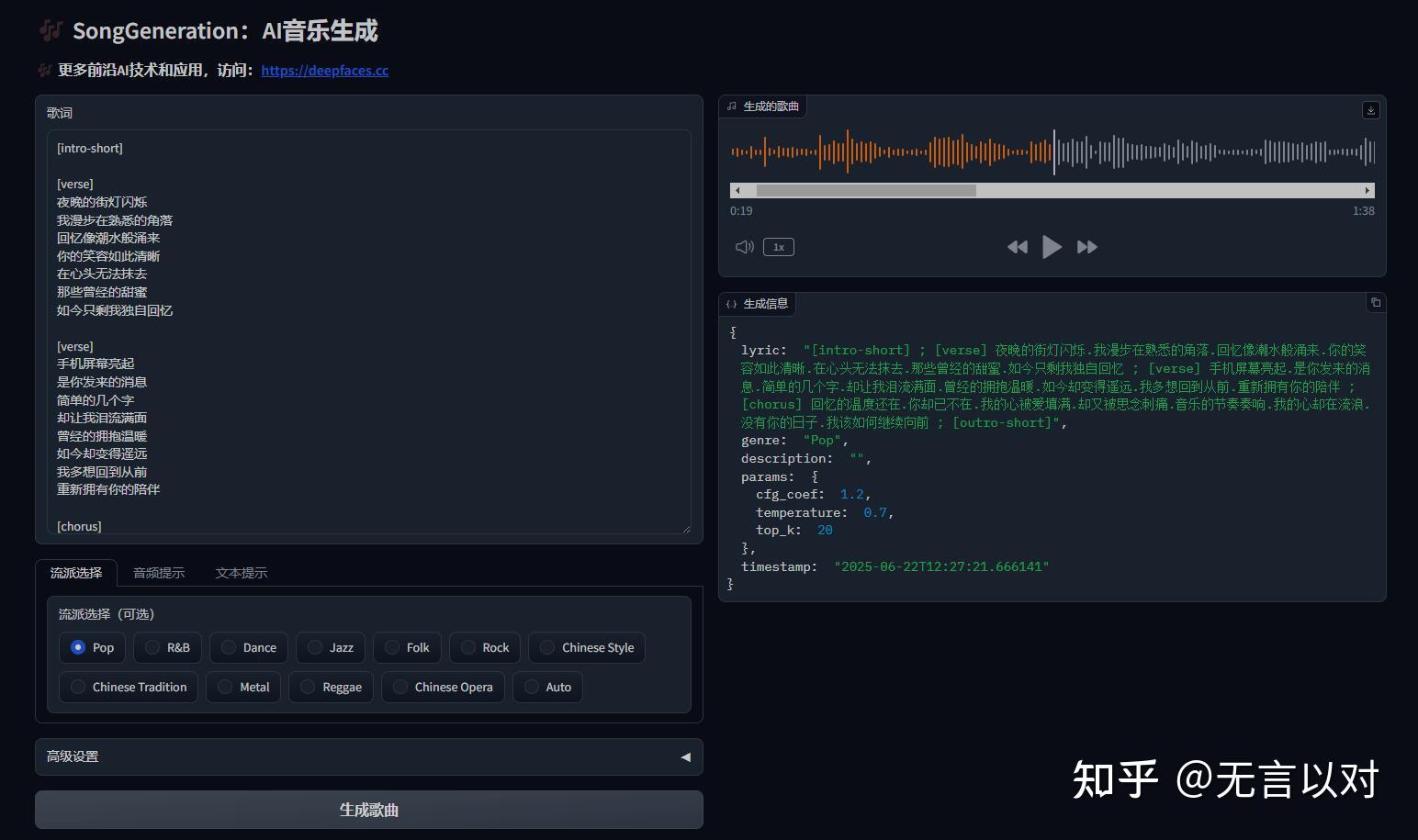Choose Chinese Opera as genre
The height and width of the screenshot is (840, 1418).
pyautogui.click(x=443, y=687)
